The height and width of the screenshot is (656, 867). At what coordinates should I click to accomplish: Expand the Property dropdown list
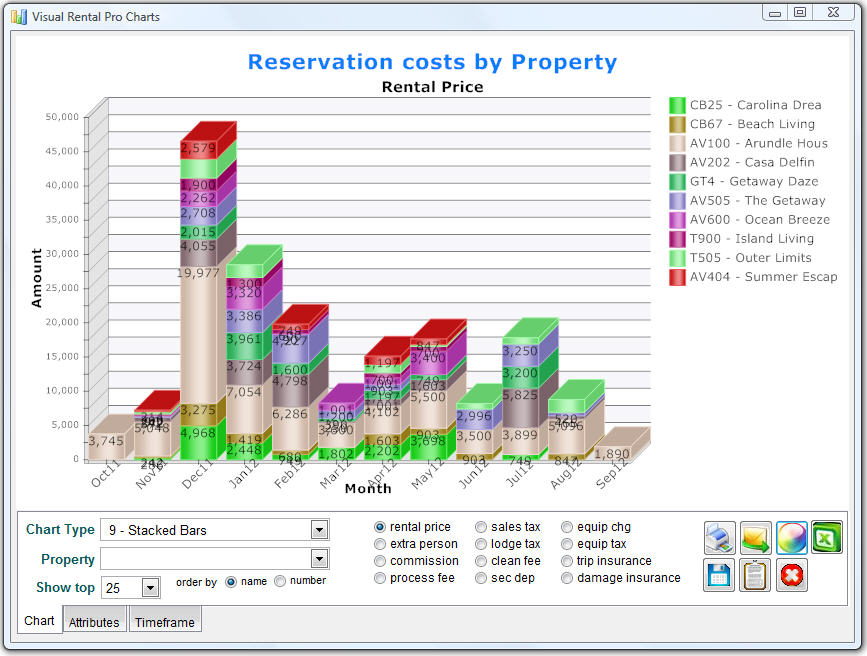(x=319, y=559)
